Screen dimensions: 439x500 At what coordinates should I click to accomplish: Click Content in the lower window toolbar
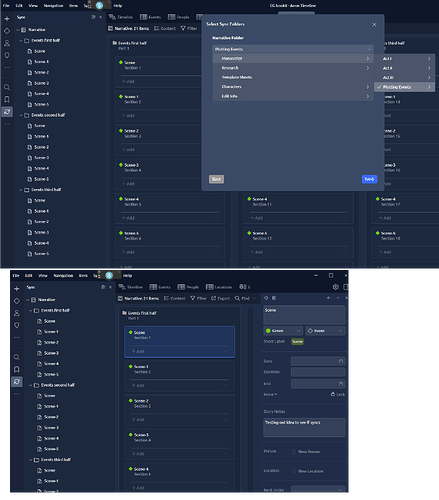tap(175, 298)
